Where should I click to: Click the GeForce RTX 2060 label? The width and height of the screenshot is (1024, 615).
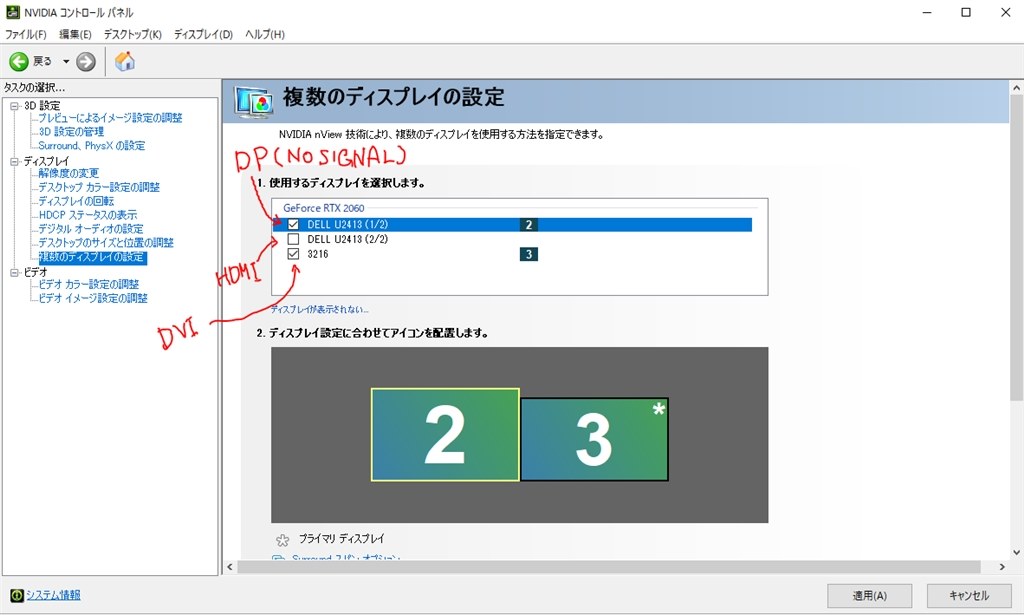(x=323, y=208)
